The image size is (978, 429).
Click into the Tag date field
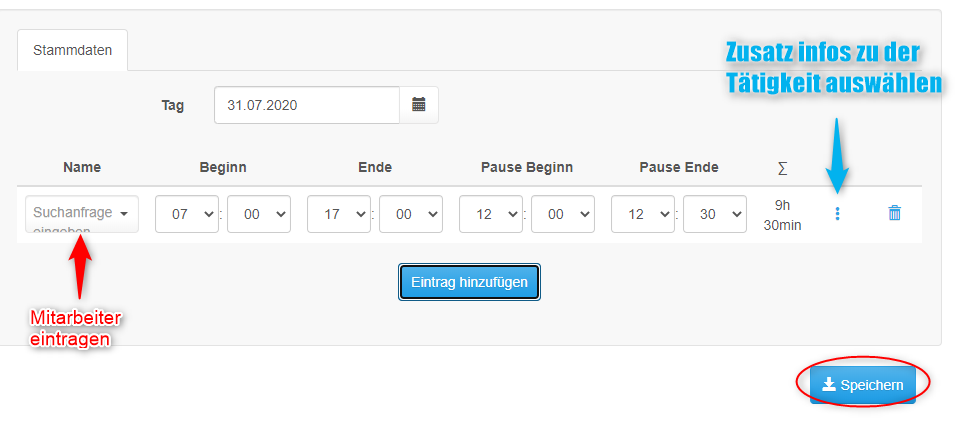pyautogui.click(x=307, y=105)
